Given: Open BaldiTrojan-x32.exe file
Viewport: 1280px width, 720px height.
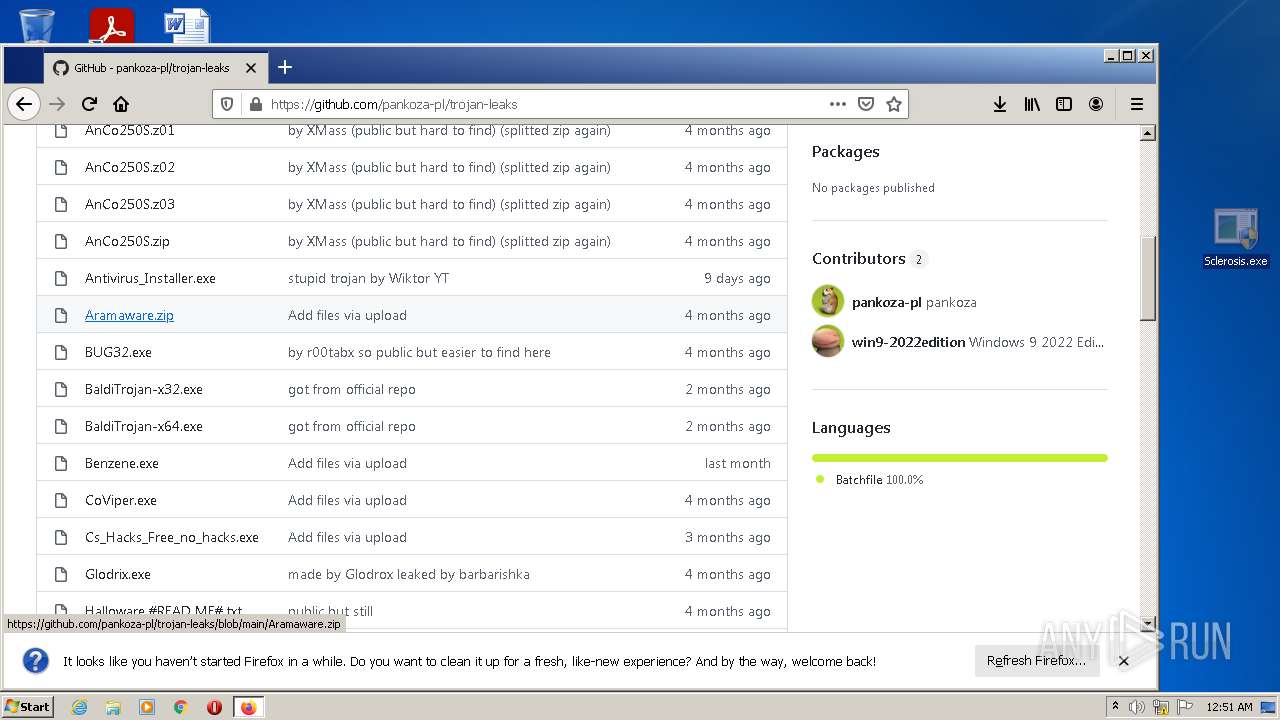Looking at the screenshot, I should pyautogui.click(x=144, y=389).
